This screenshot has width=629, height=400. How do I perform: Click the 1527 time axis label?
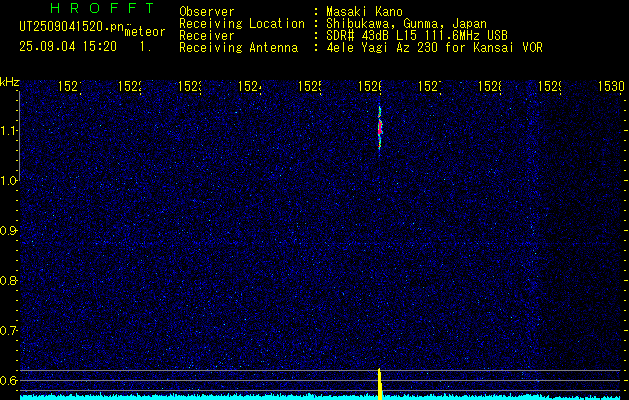pyautogui.click(x=430, y=86)
